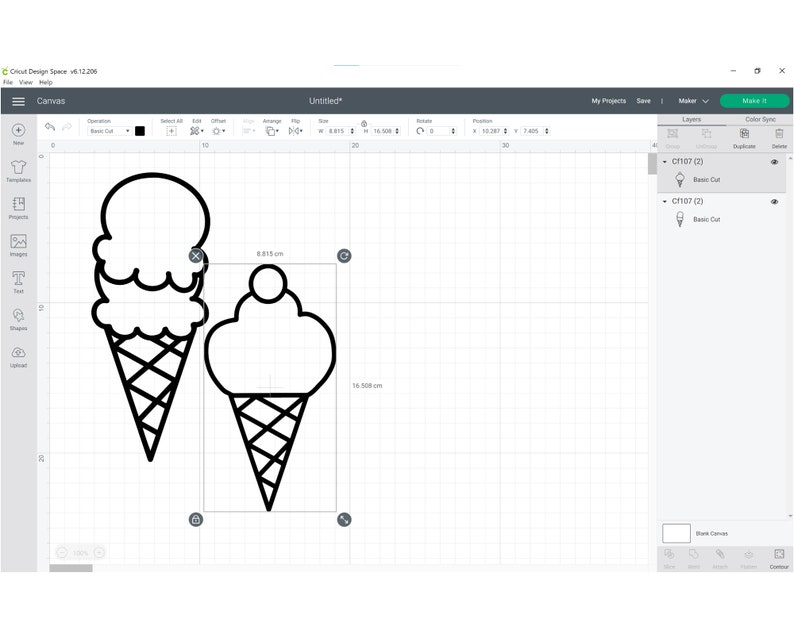Click the Duplicate icon in Layers panel
This screenshot has width=794, height=638.
click(744, 134)
